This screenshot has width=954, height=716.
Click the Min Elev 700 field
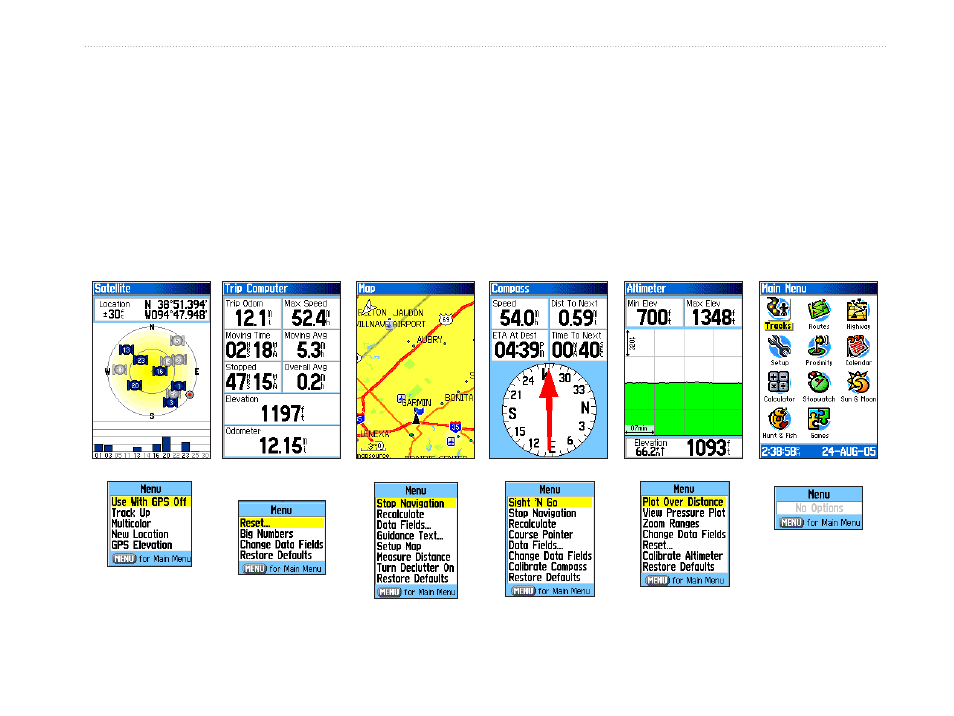654,313
